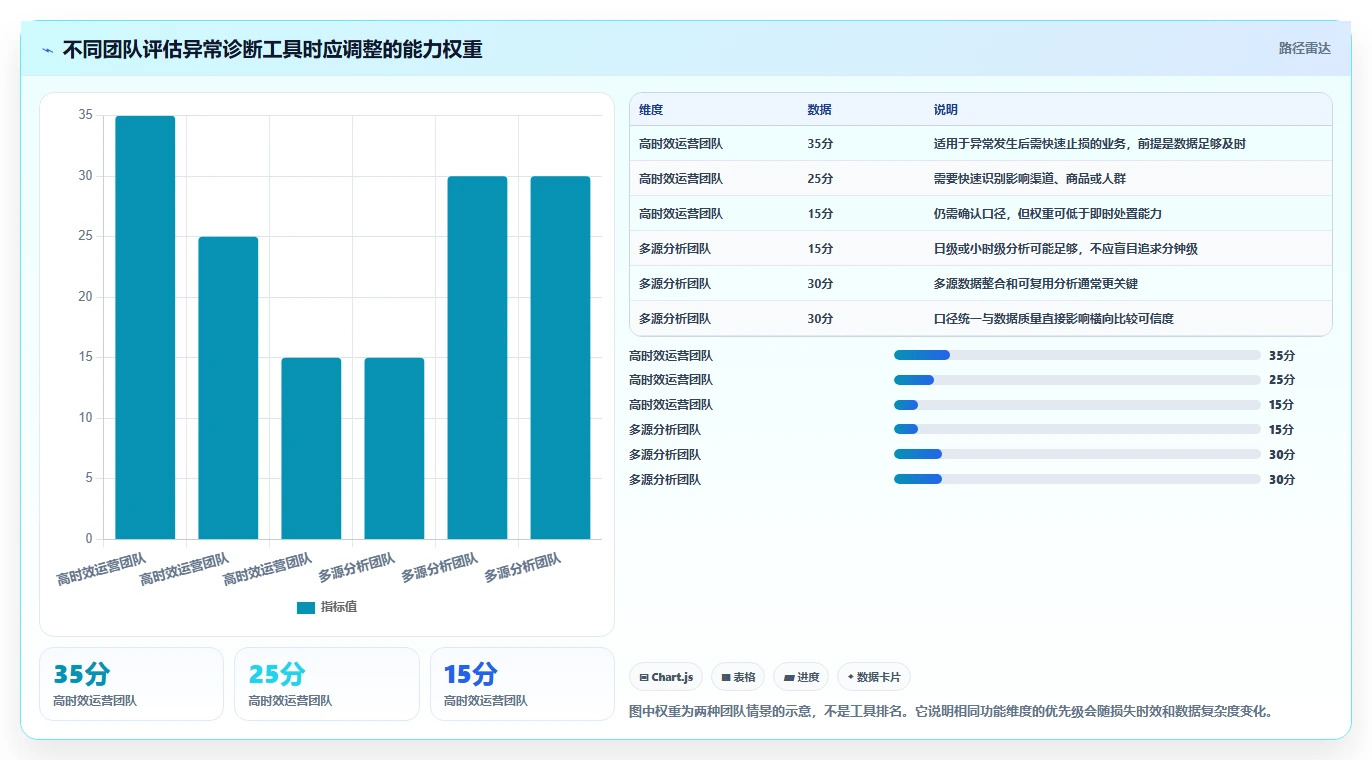The width and height of the screenshot is (1372, 760).
Task: Click the 维度 column header
Action: (651, 110)
